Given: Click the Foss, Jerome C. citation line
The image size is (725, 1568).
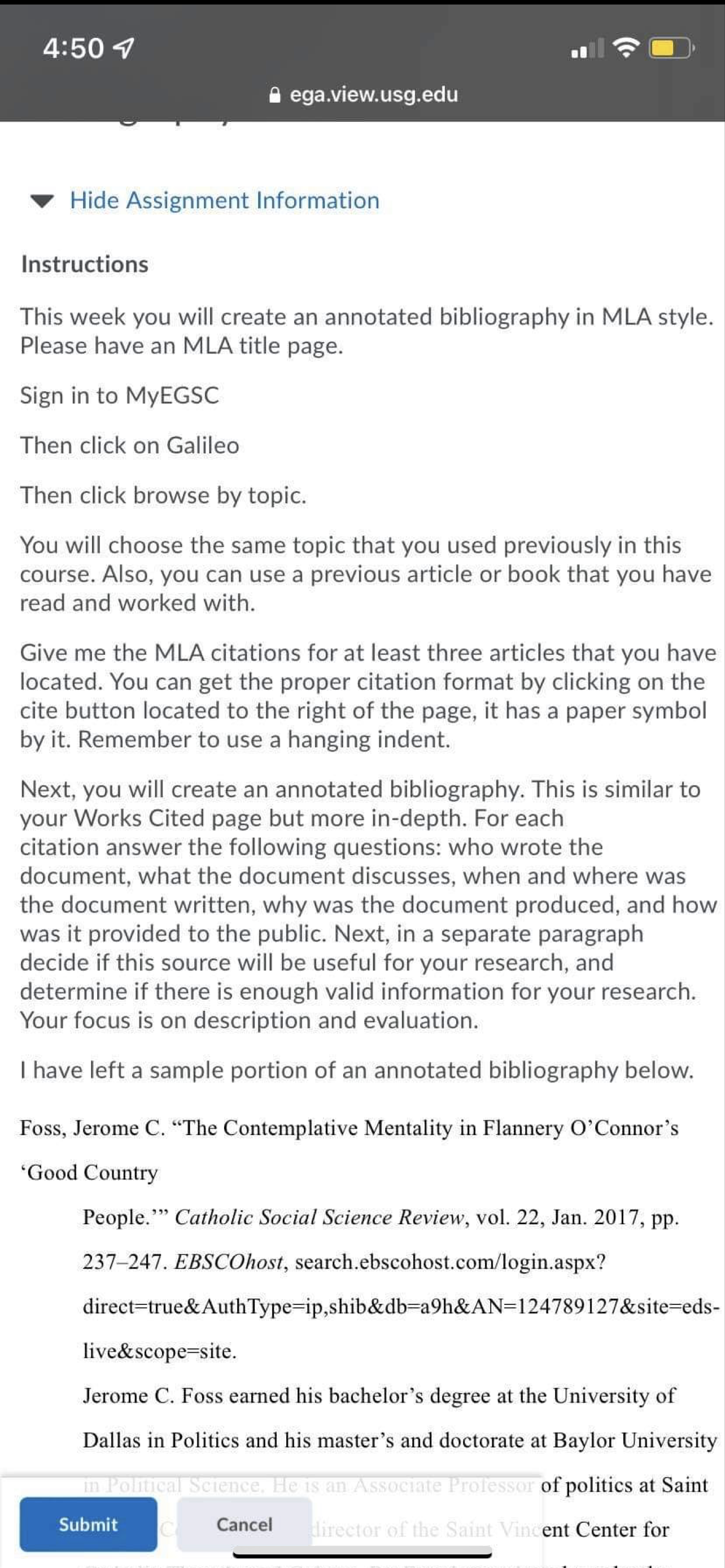Looking at the screenshot, I should (x=350, y=1128).
